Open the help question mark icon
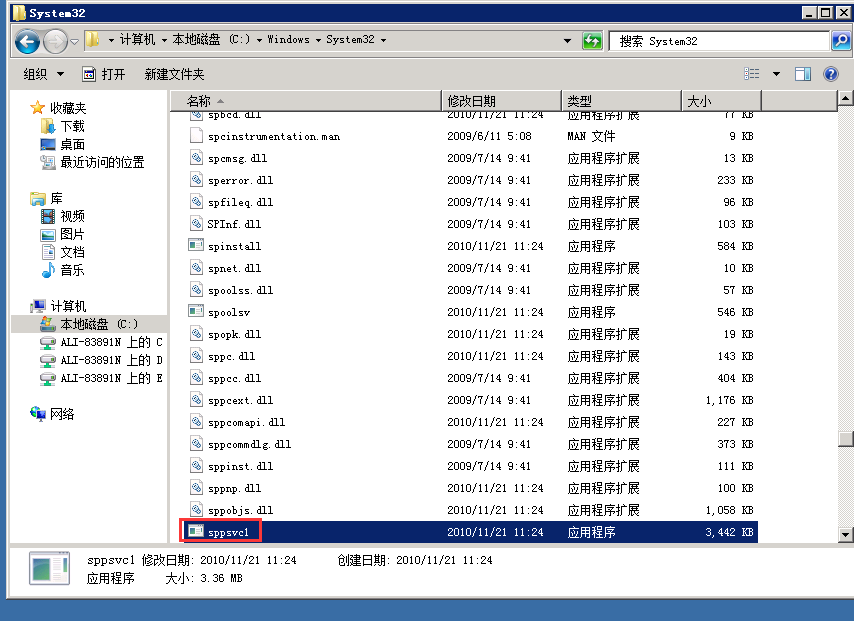Viewport: 854px width, 621px height. (830, 74)
